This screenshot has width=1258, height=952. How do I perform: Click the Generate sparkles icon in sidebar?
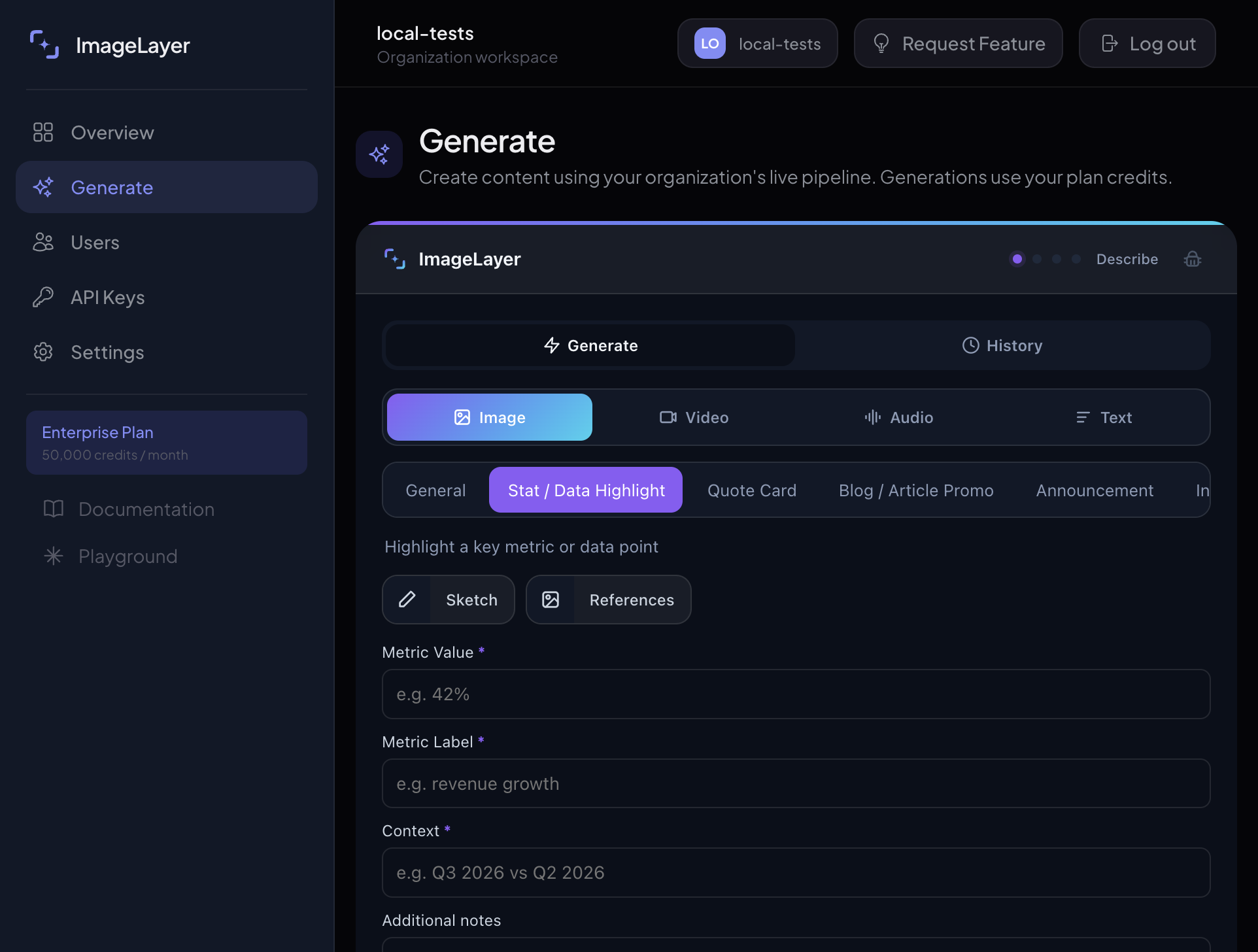[x=43, y=187]
